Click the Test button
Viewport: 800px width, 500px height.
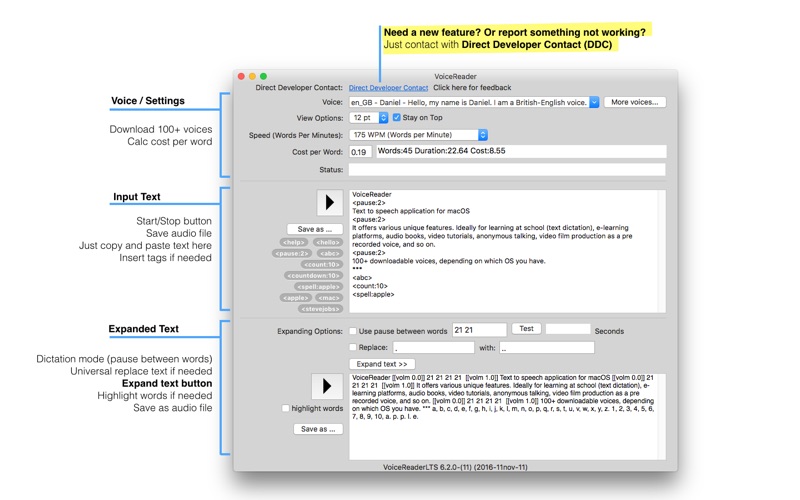[x=527, y=329]
